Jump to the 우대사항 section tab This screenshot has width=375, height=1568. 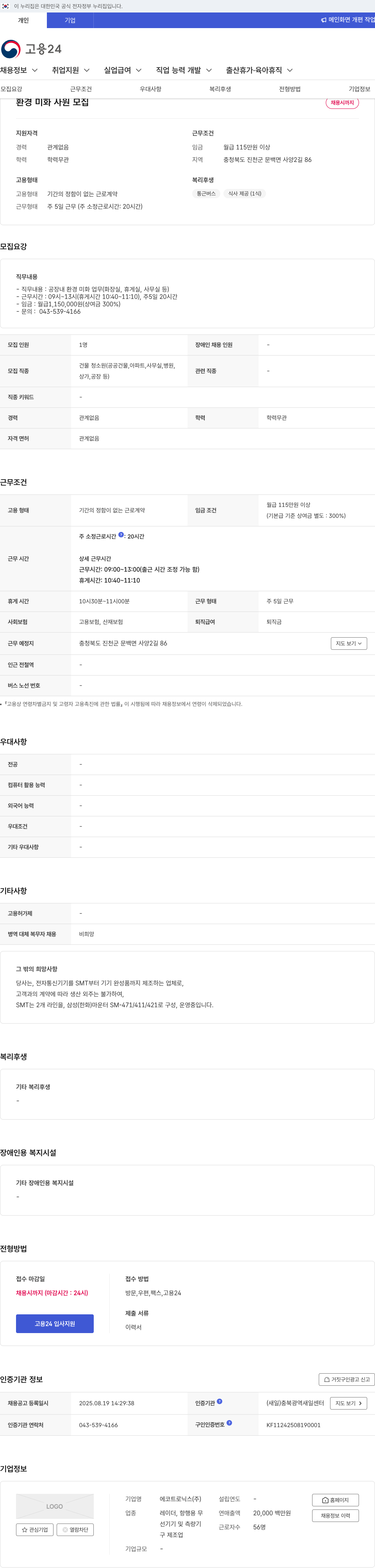(151, 89)
